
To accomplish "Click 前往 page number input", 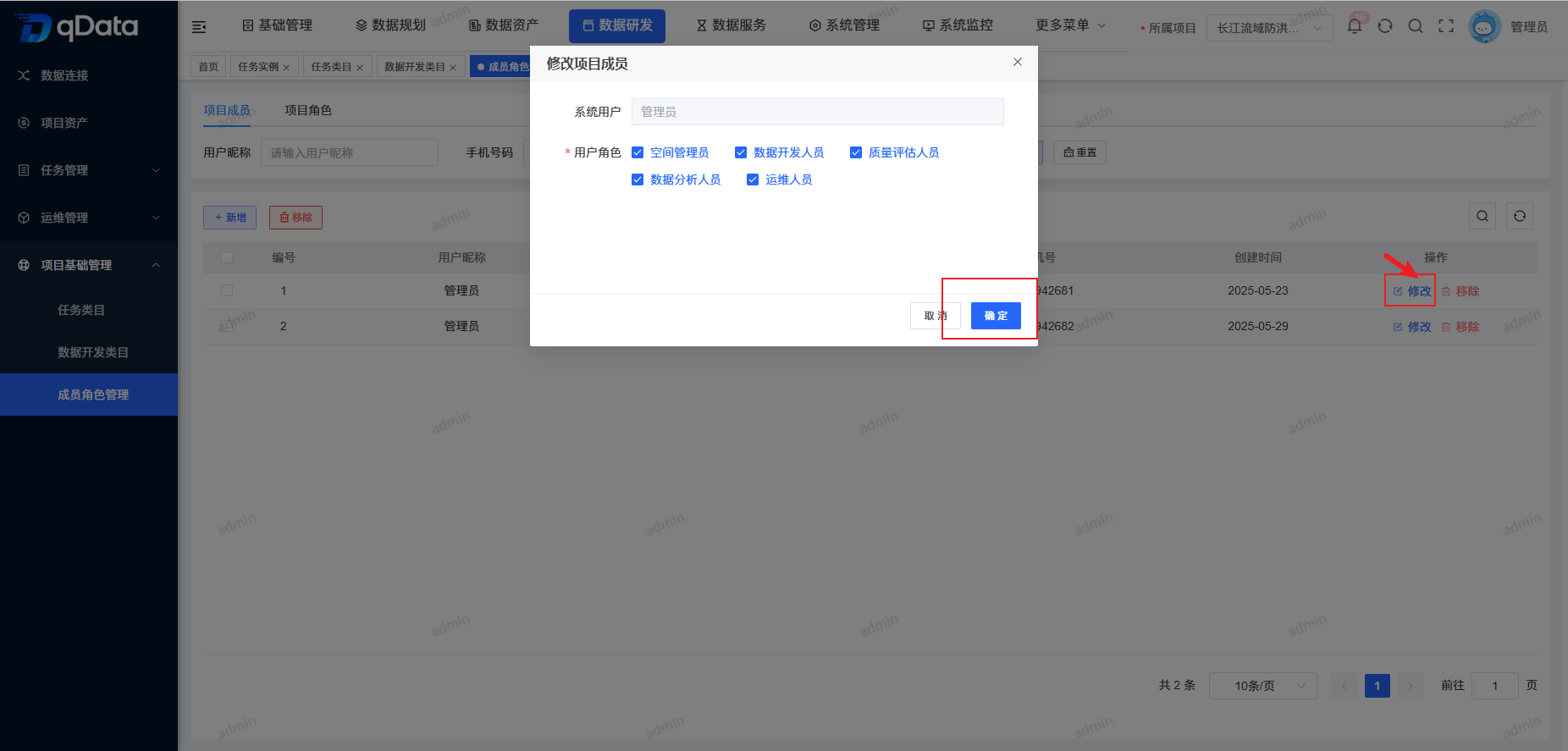I will 1495,686.
